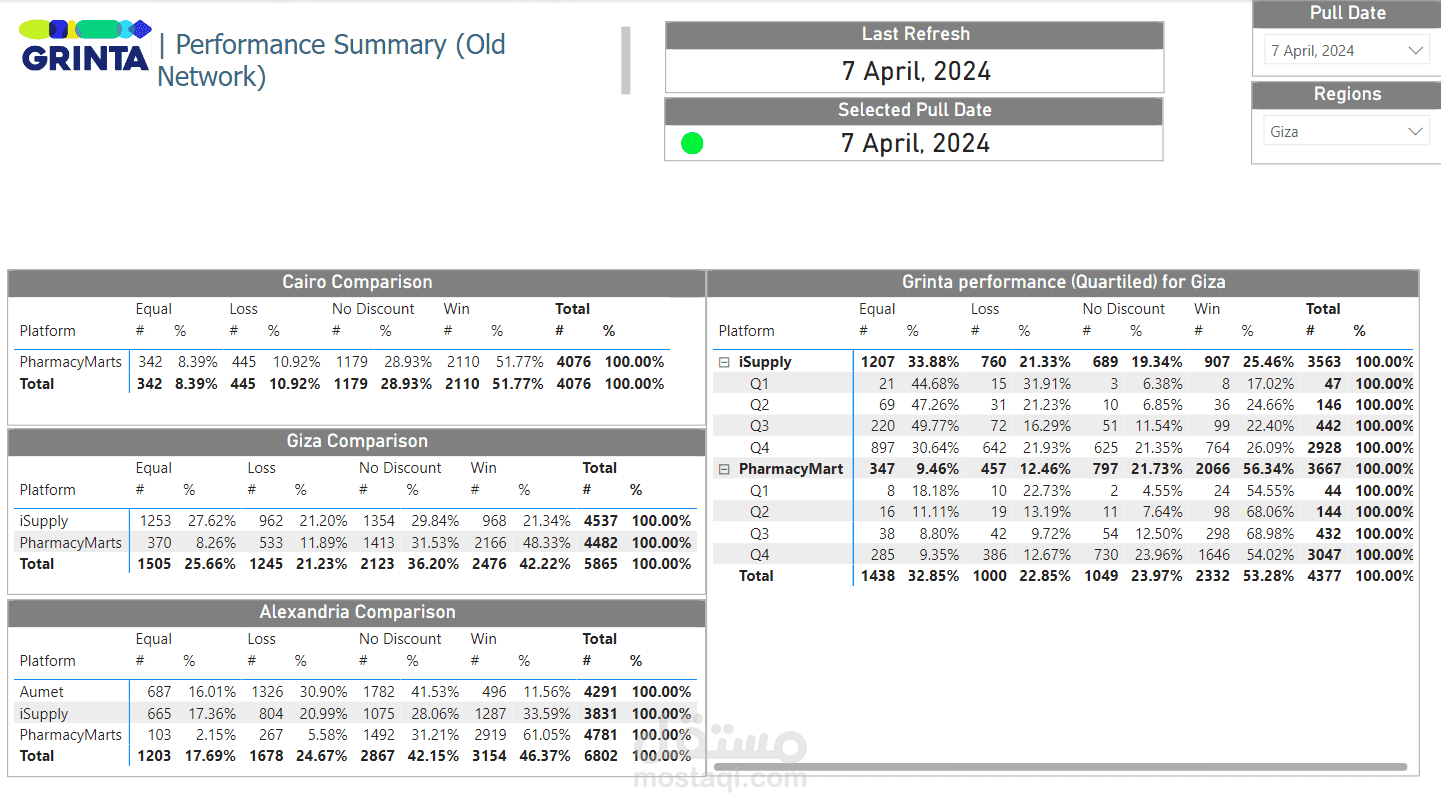Click the Total header in quartiled table
The width and height of the screenshot is (1441, 809).
click(x=1323, y=309)
